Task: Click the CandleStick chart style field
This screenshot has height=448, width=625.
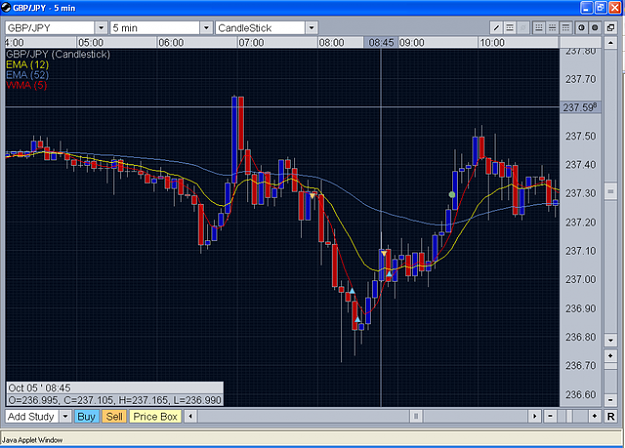Action: pos(261,28)
